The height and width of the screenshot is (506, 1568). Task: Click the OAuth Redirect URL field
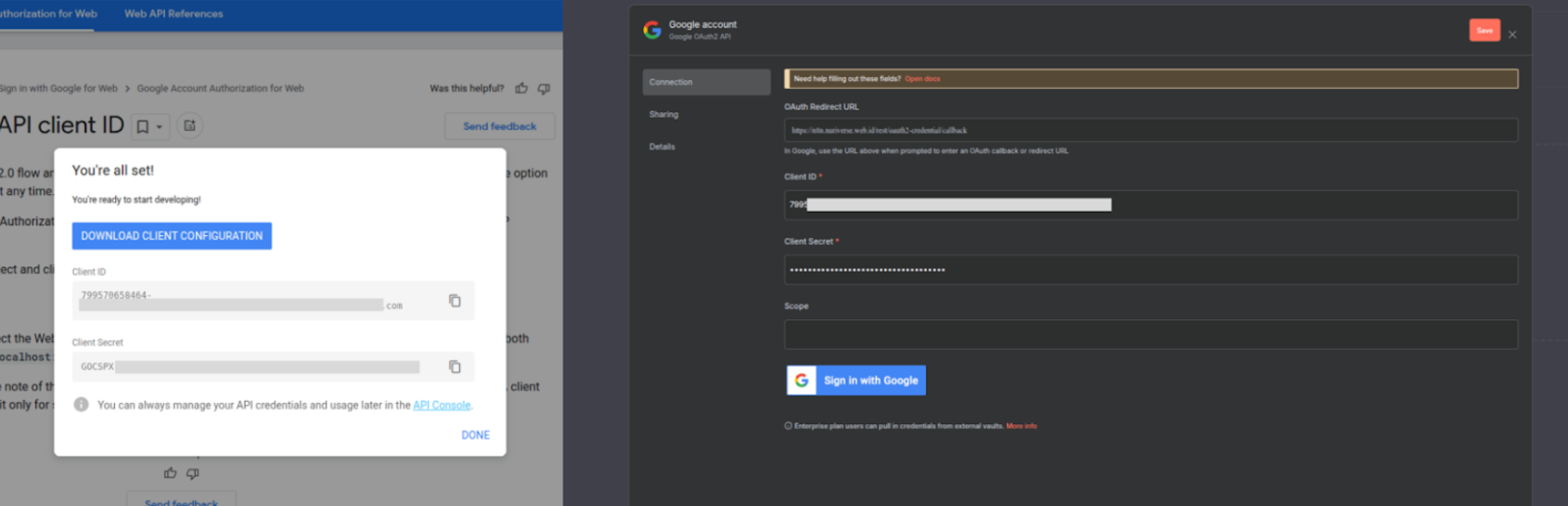click(x=1150, y=130)
